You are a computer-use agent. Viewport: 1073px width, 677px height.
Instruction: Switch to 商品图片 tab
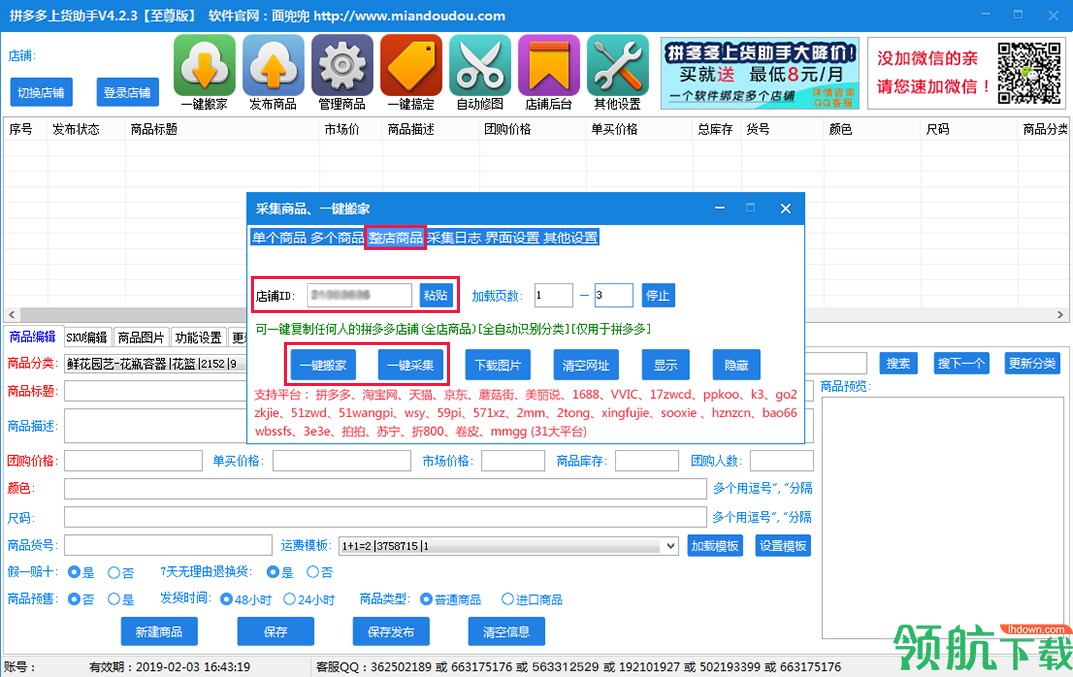click(x=141, y=337)
